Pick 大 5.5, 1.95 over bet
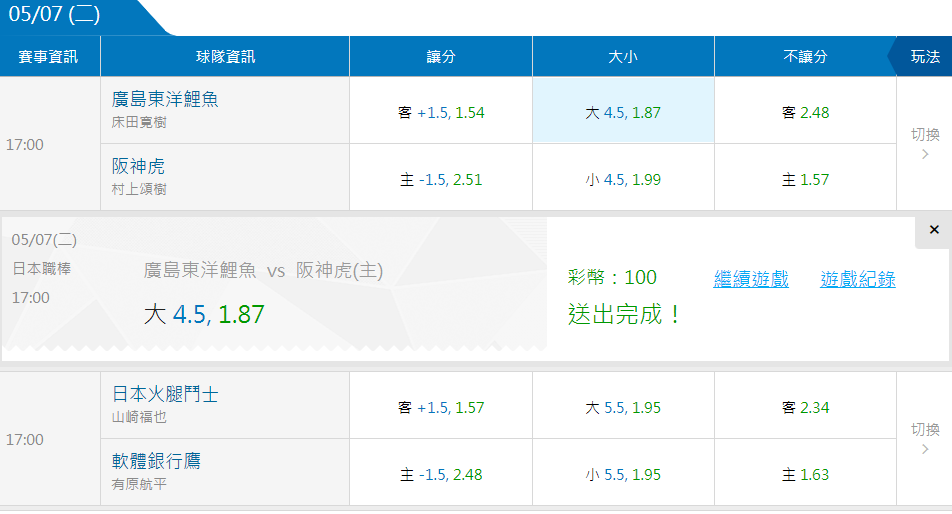Image resolution: width=952 pixels, height=514 pixels. [623, 407]
